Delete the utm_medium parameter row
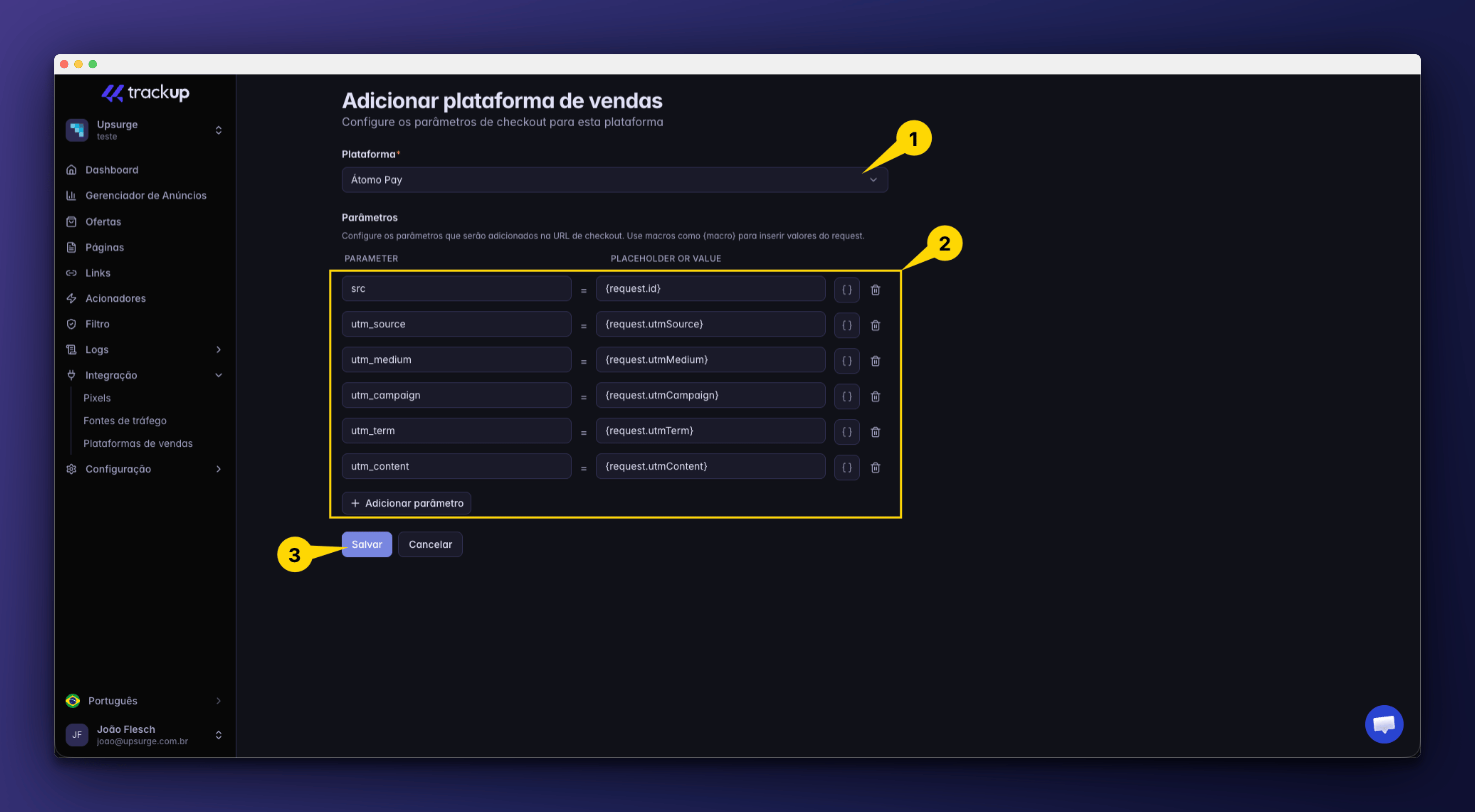1475x812 pixels. 875,361
